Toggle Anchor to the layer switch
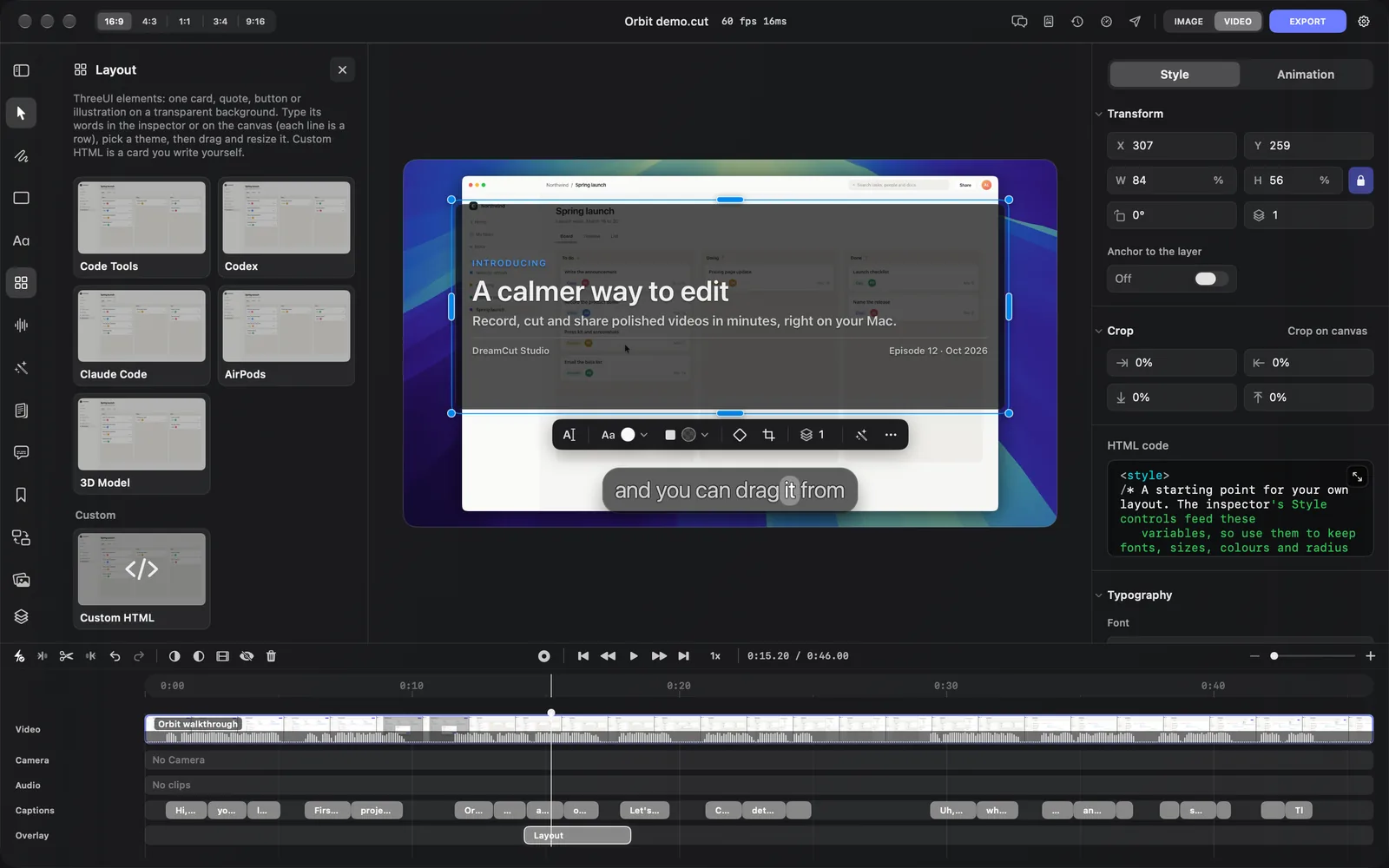The height and width of the screenshot is (868, 1389). tap(1210, 279)
